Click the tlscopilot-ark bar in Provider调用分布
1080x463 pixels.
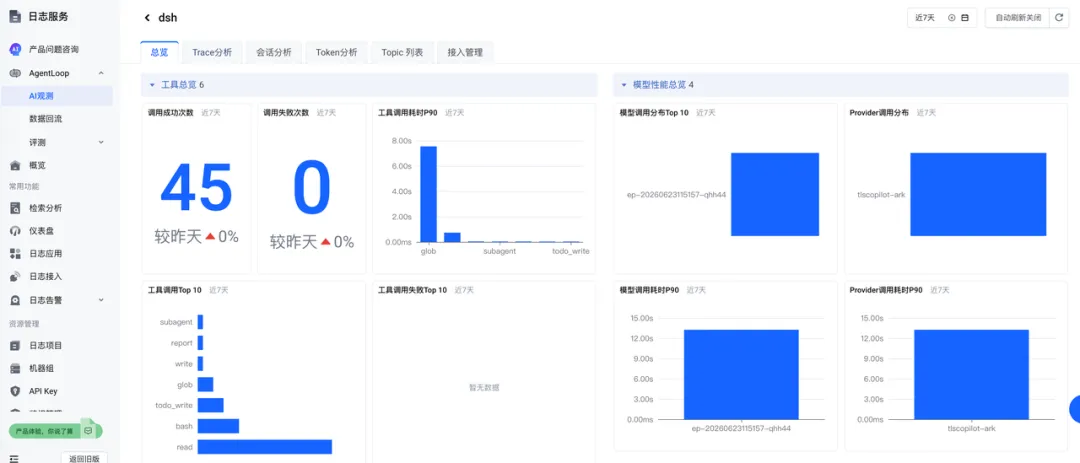pyautogui.click(x=978, y=194)
